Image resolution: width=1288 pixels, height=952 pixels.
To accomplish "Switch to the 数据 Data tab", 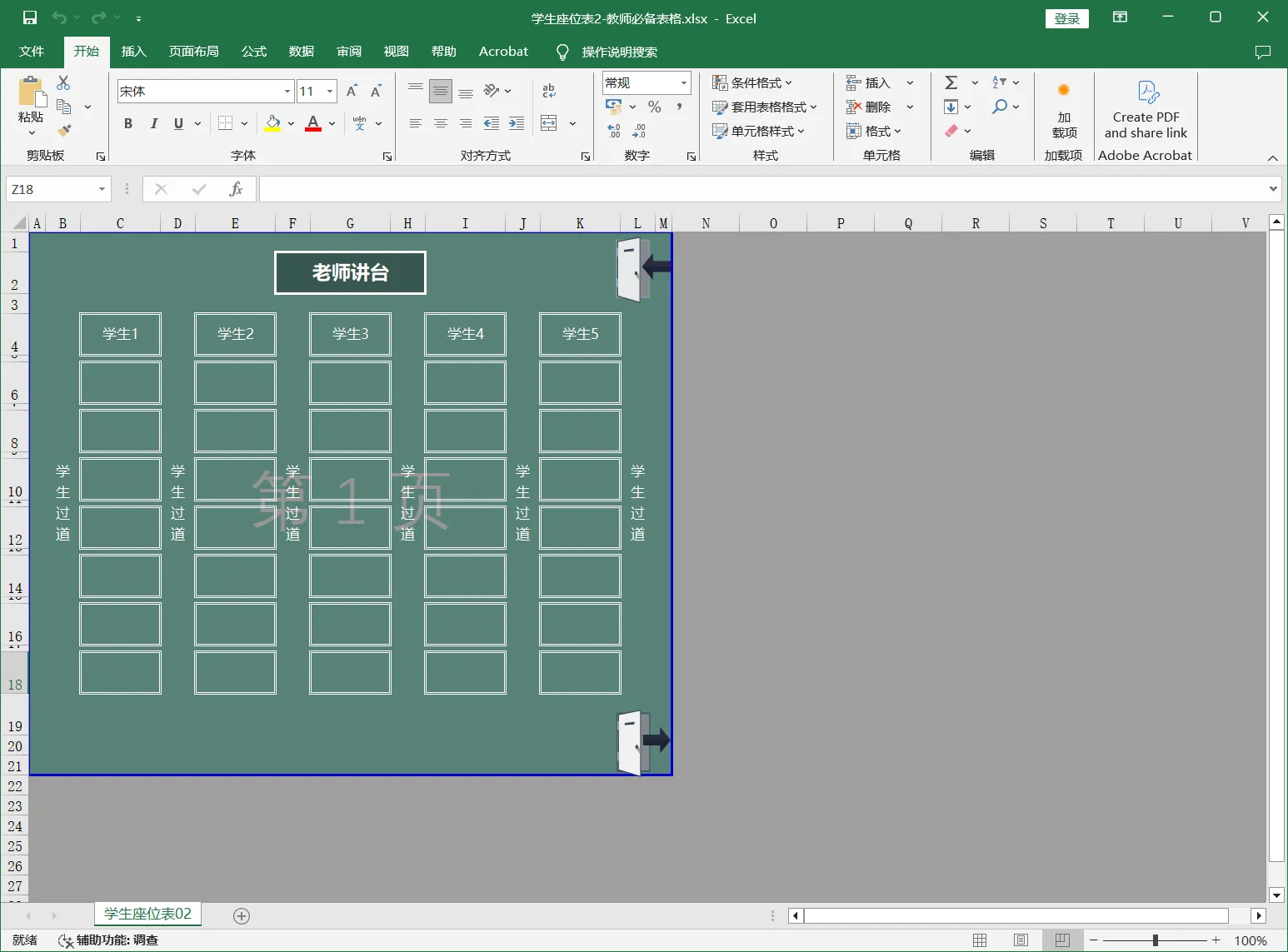I will 301,52.
